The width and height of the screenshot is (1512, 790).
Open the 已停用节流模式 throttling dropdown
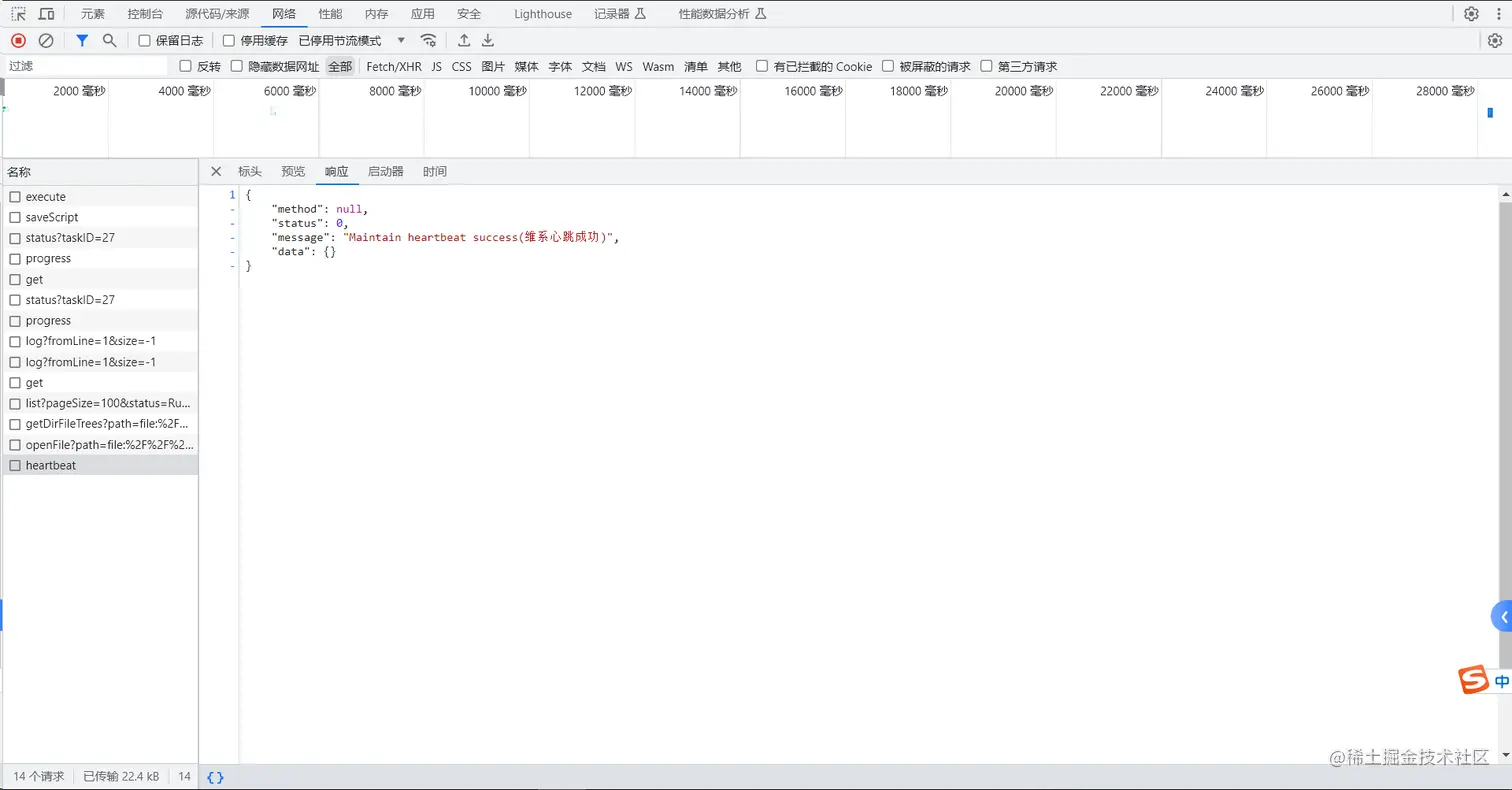[352, 41]
